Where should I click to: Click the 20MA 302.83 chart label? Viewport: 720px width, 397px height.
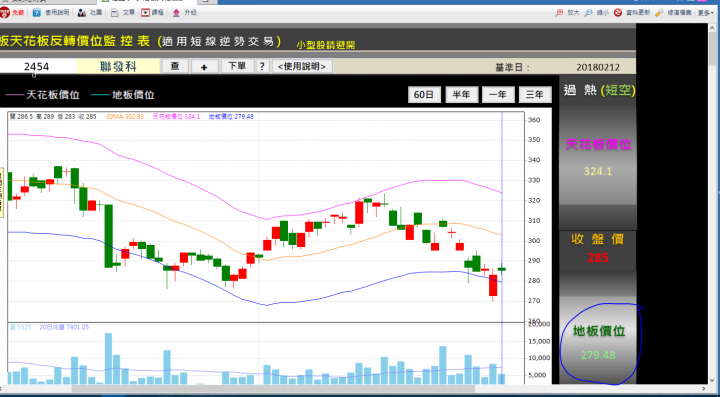(x=124, y=117)
